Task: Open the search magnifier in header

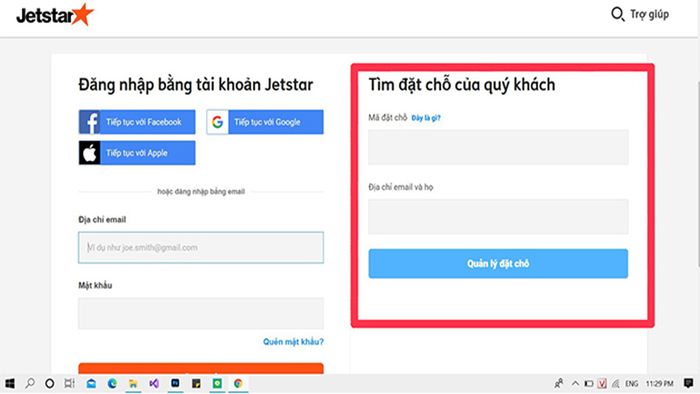Action: (617, 14)
